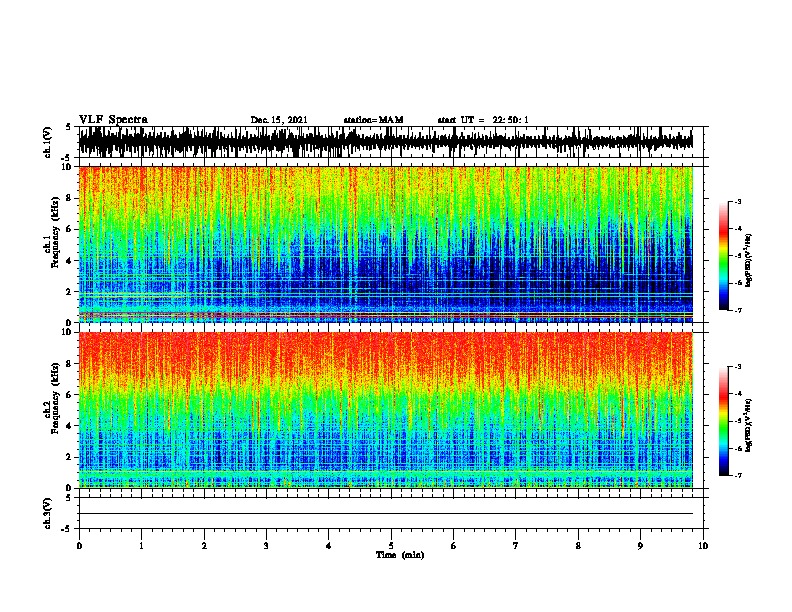Click time axis tick label "10"
The height and width of the screenshot is (612, 792).
tap(703, 546)
